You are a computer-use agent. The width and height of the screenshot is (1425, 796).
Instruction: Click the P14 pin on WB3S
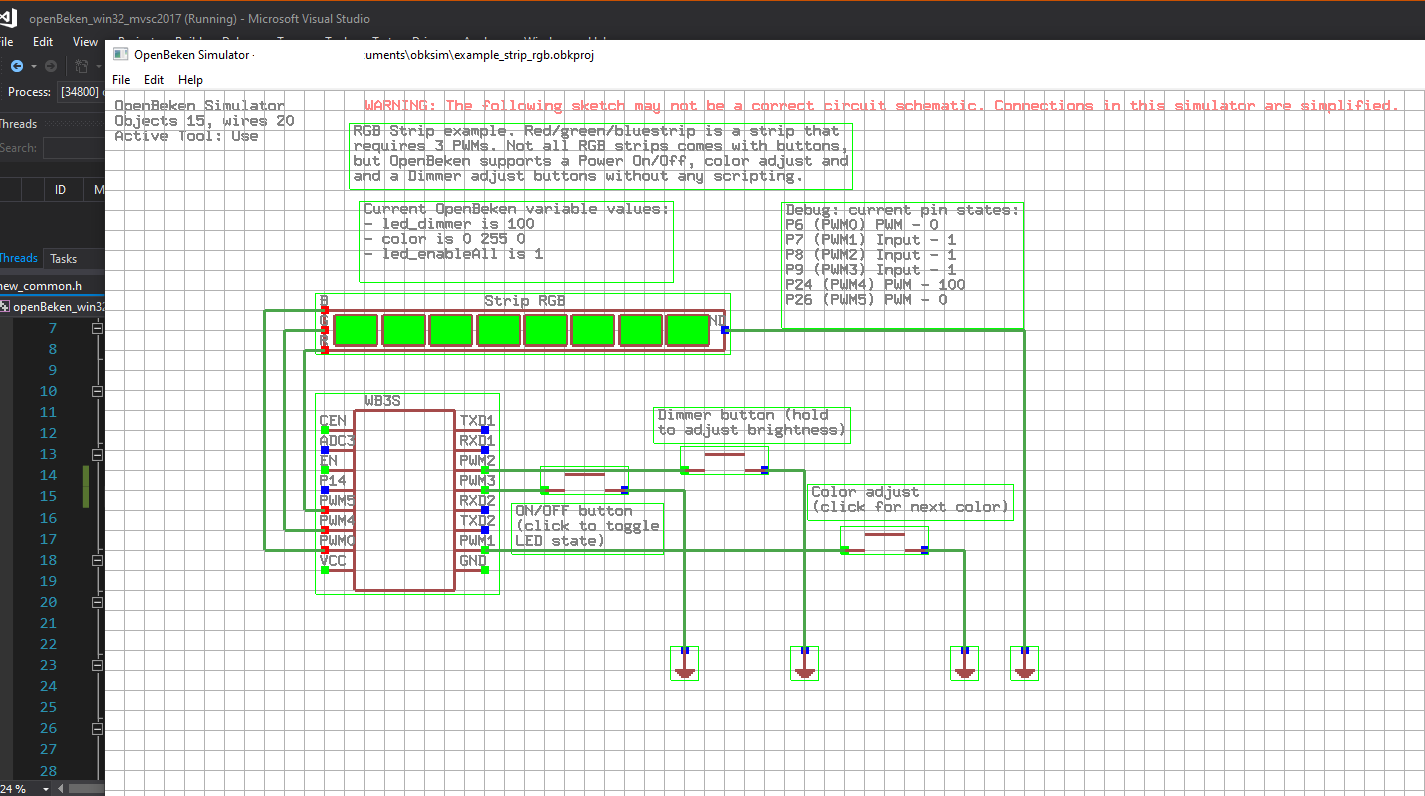pos(325,489)
